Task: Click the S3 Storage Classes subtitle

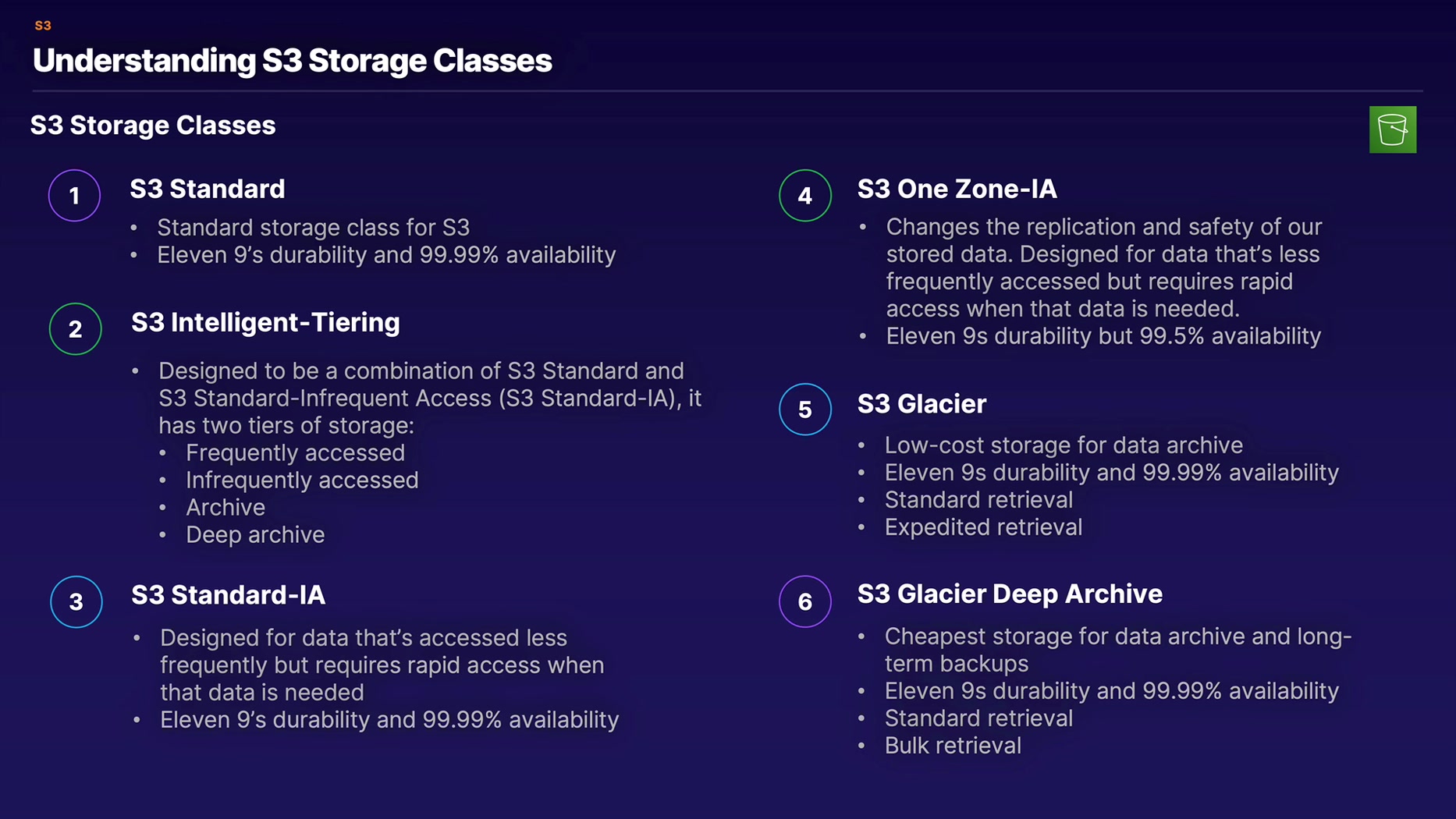Action: tap(153, 126)
